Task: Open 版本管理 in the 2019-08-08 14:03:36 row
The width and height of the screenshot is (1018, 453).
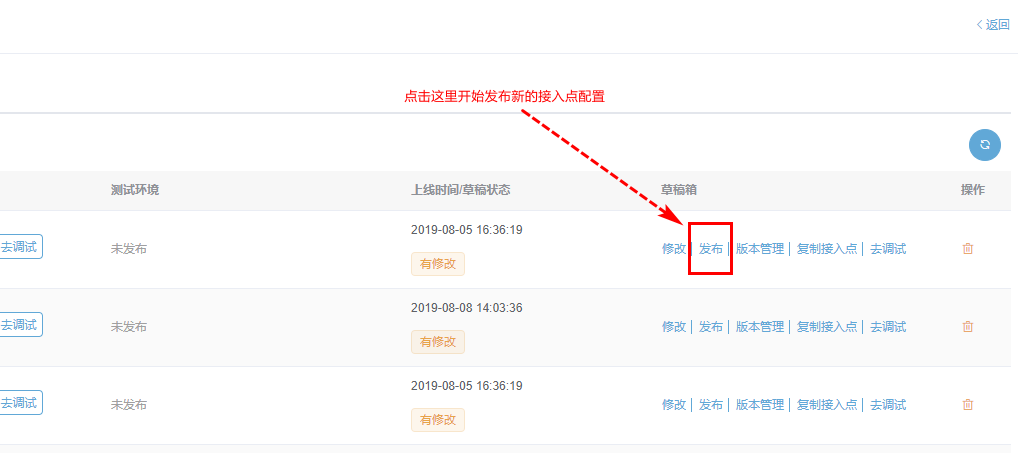Action: (760, 326)
